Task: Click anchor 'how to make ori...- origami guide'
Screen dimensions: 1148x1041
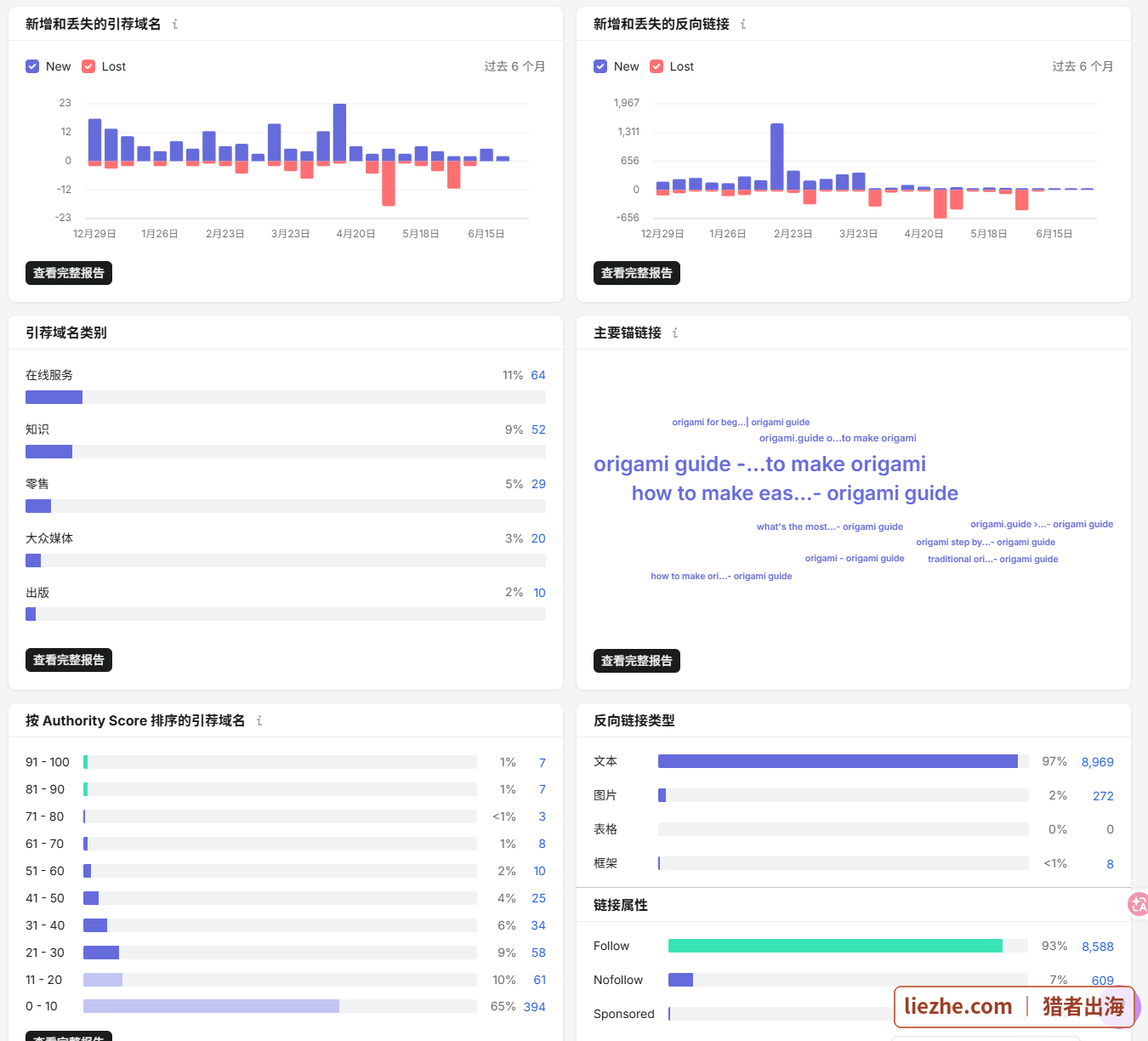Action: (x=721, y=576)
